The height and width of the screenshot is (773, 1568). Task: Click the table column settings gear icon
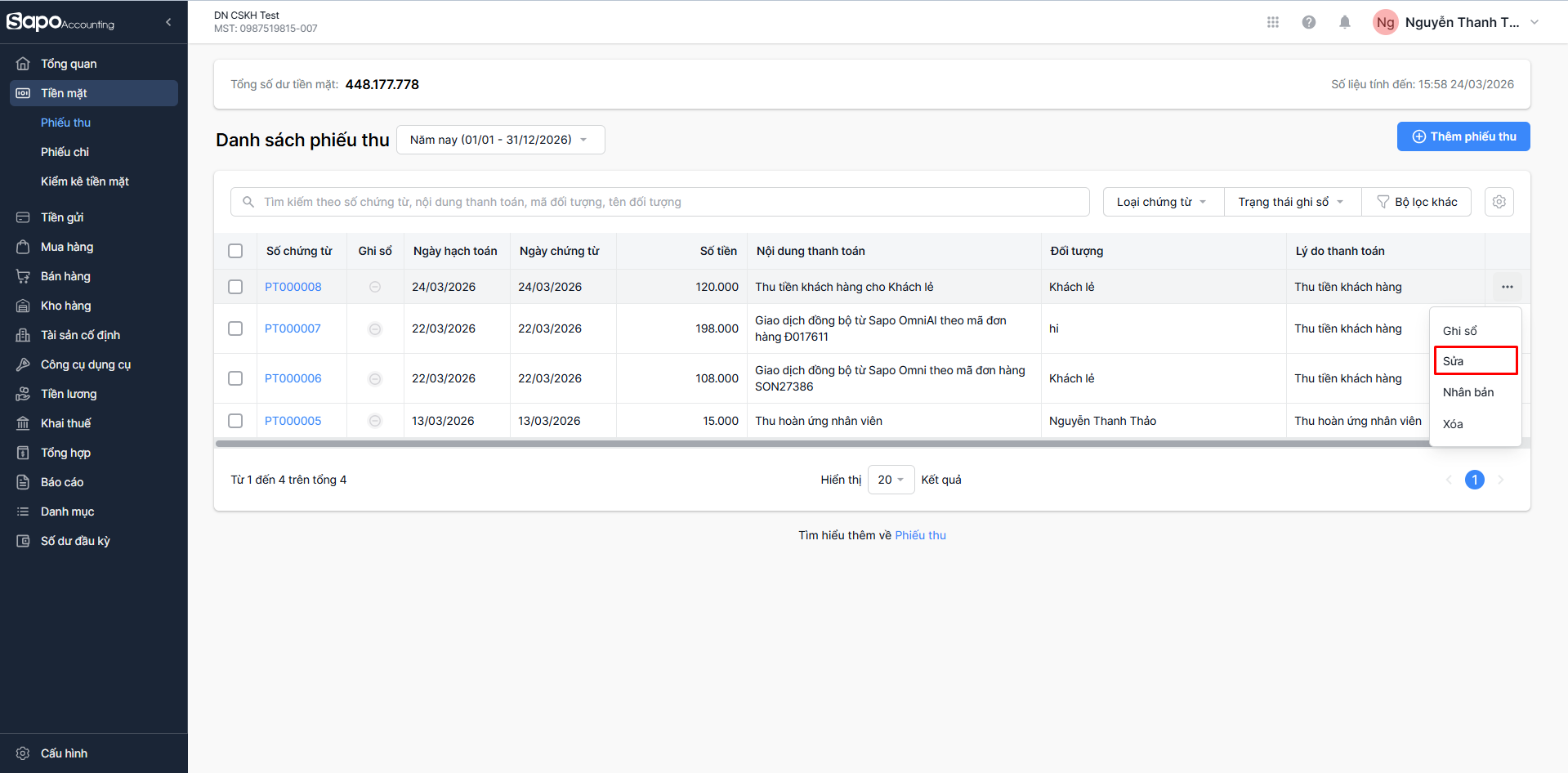pos(1499,202)
